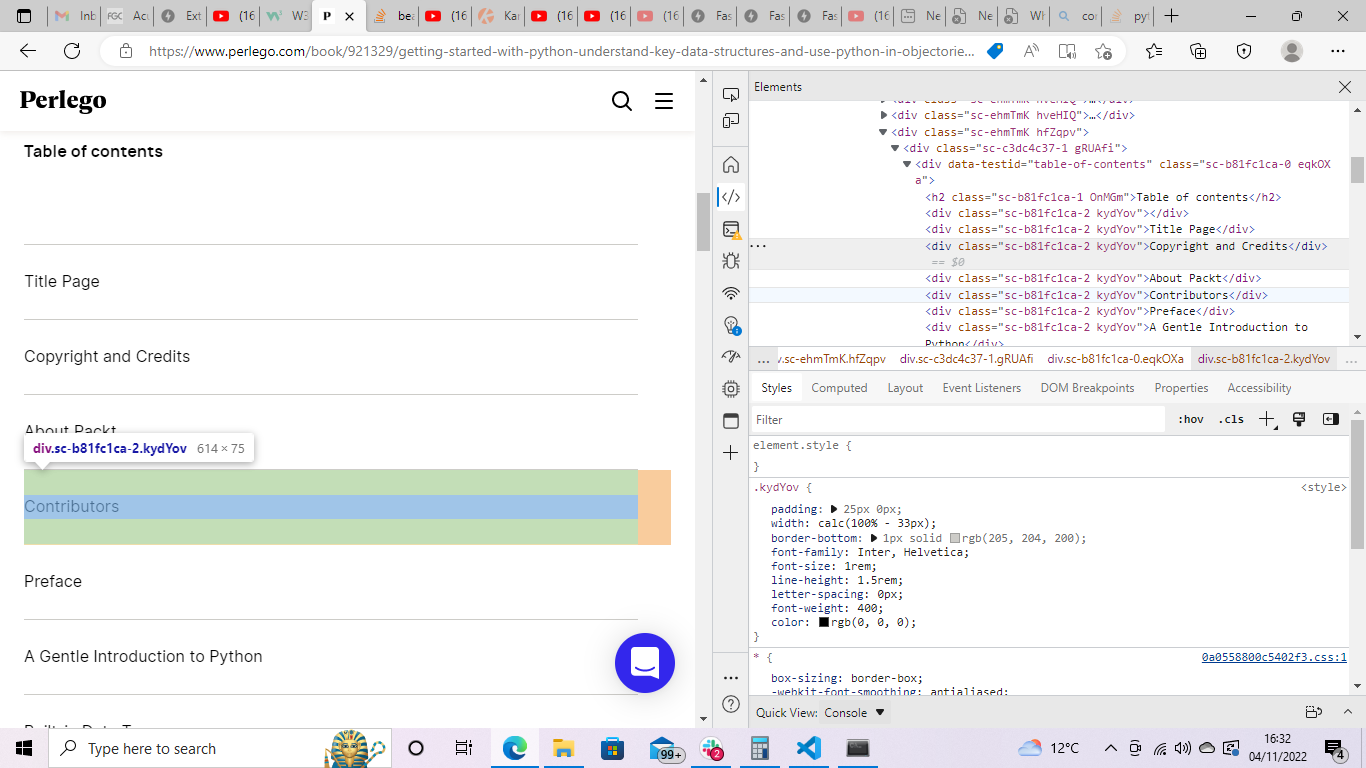This screenshot has height=768, width=1366.
Task: Move Quick View dock icon
Action: click(x=1314, y=712)
